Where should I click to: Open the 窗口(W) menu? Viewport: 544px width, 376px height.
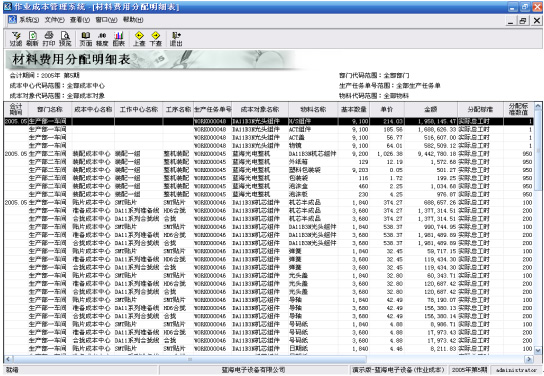point(106,20)
